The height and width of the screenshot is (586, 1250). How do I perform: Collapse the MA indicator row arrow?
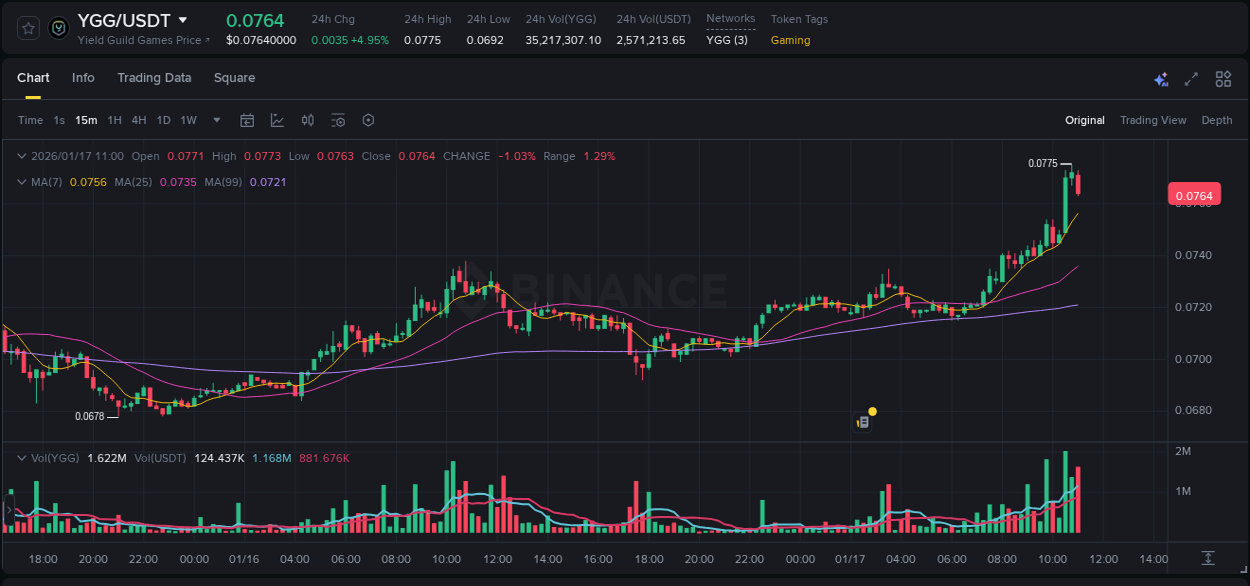pos(21,181)
